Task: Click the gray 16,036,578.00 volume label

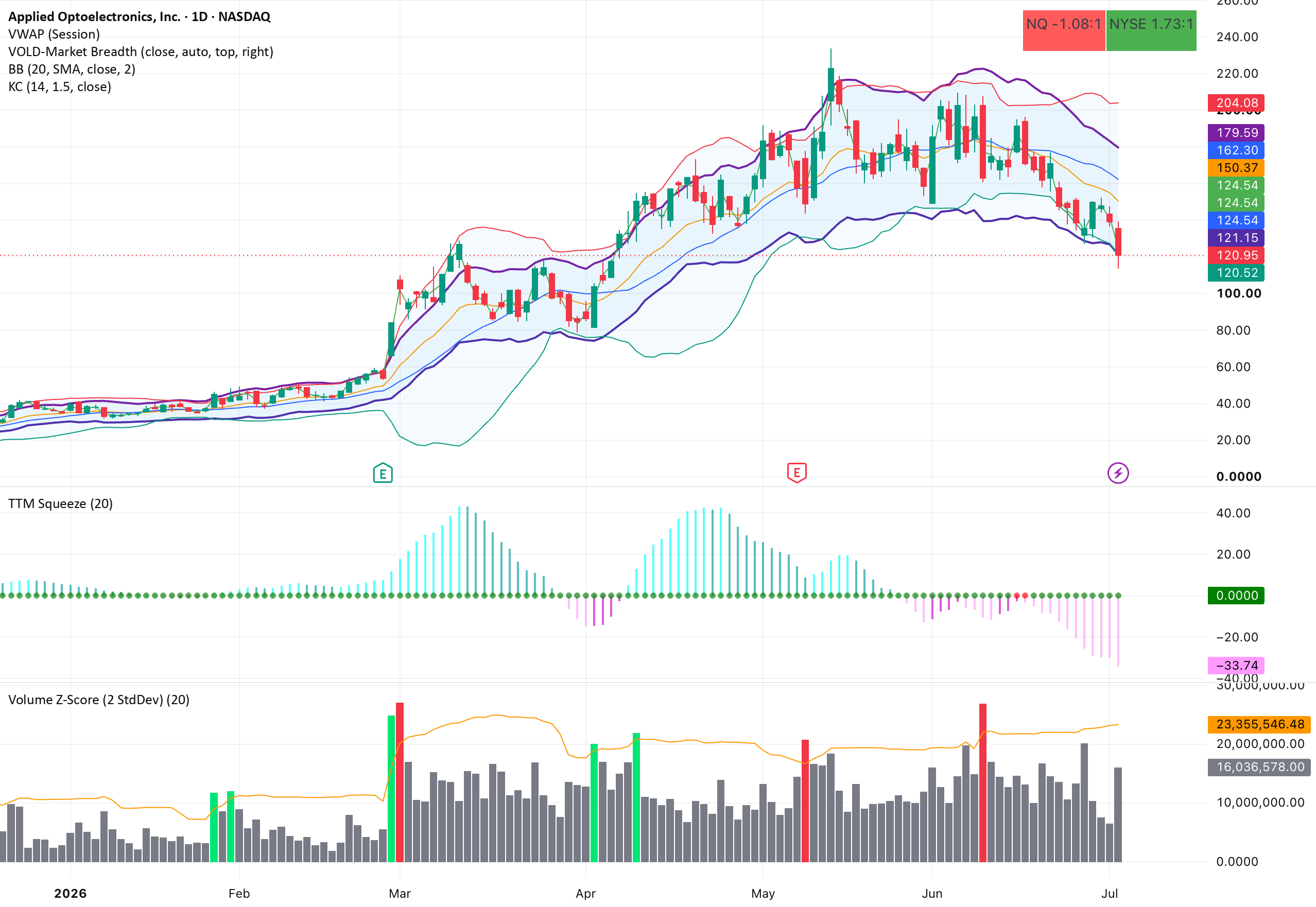Action: pos(1259,767)
